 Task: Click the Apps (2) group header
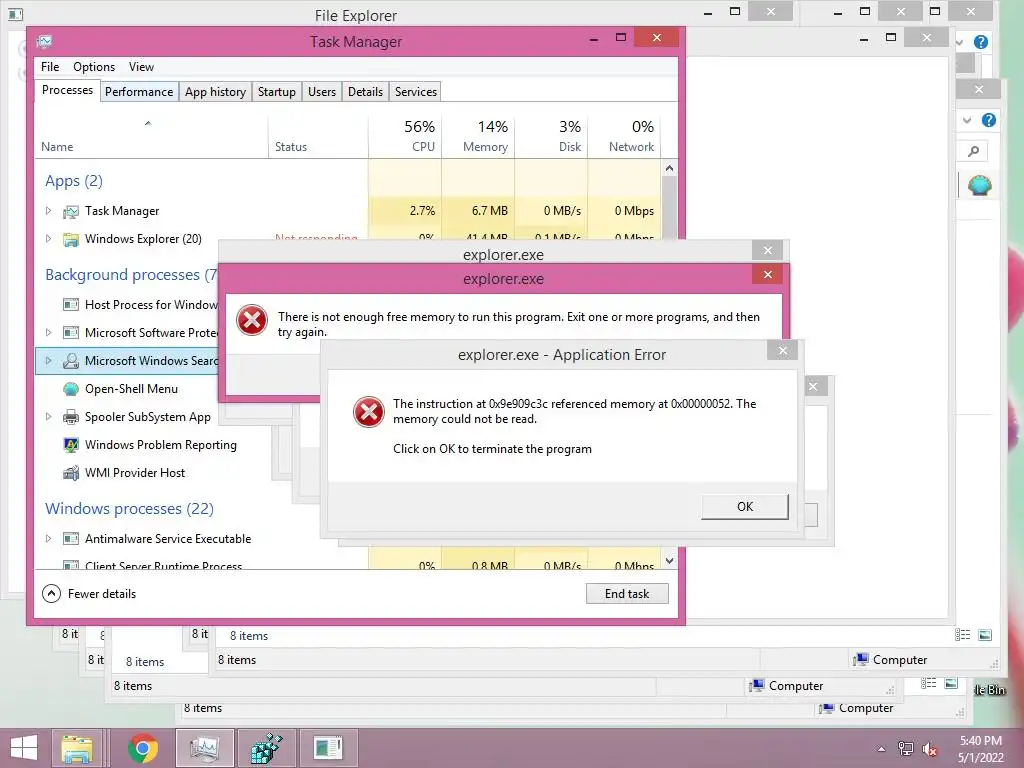click(x=74, y=181)
